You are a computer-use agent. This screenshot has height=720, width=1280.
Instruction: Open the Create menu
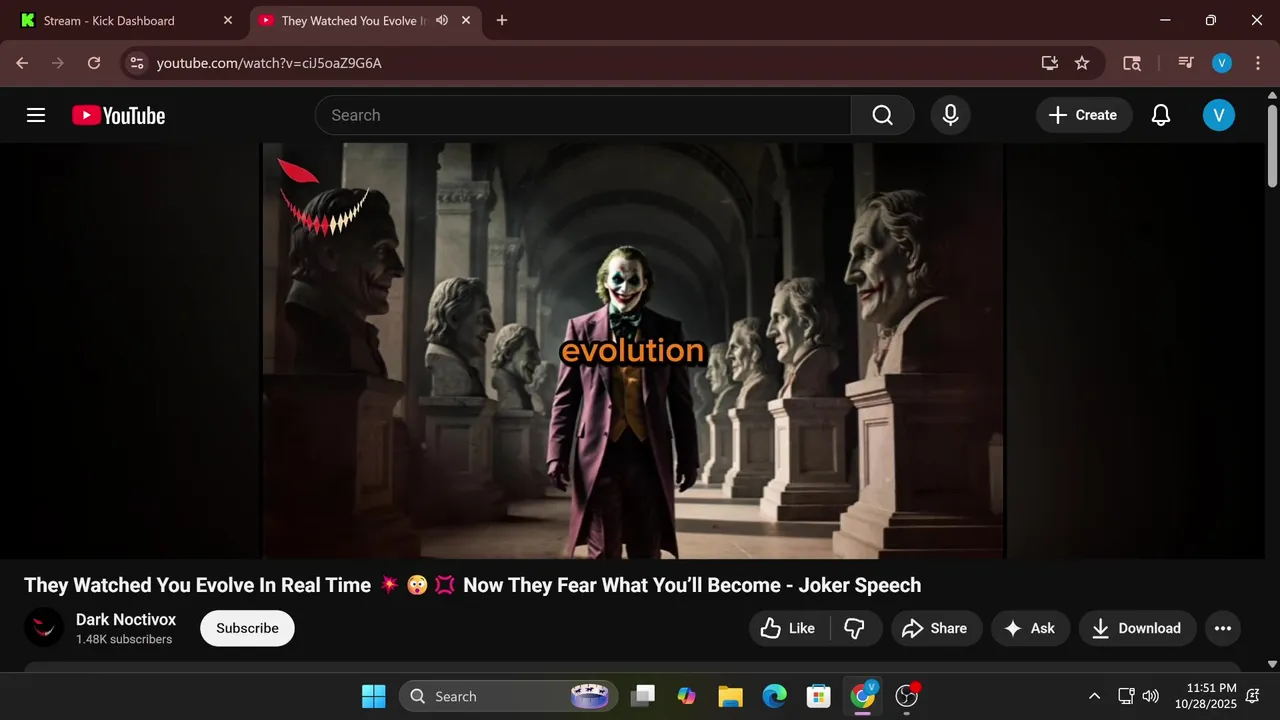[x=1084, y=115]
